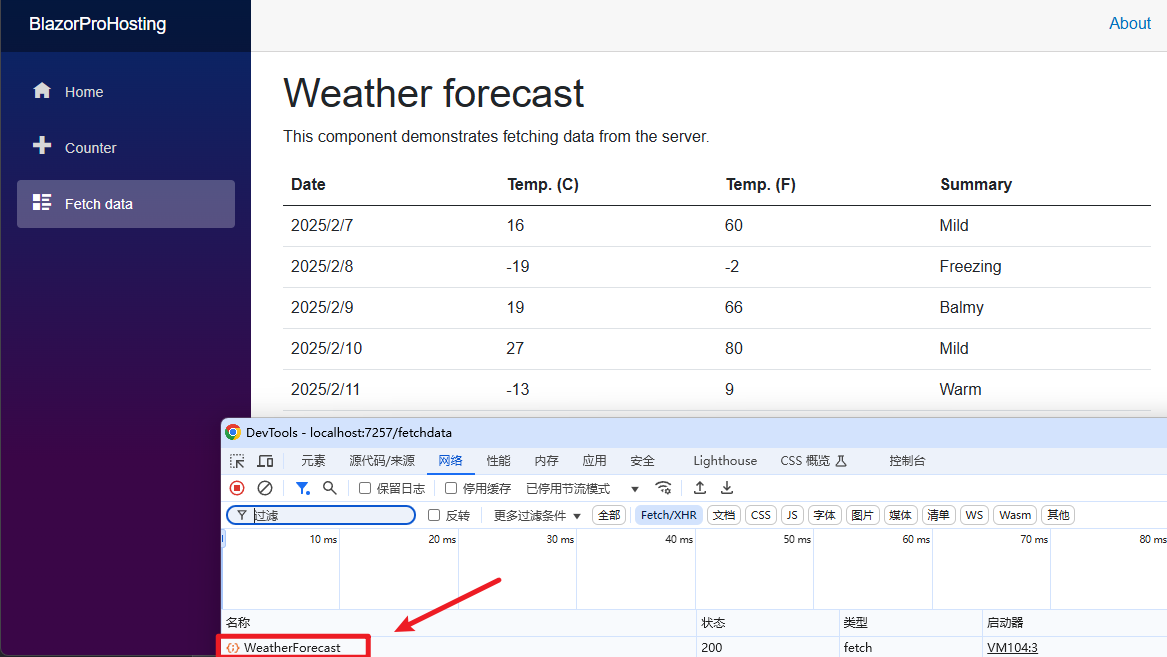Toggle the Fetch/XHR filter chip
The image size is (1167, 657).
pos(668,515)
